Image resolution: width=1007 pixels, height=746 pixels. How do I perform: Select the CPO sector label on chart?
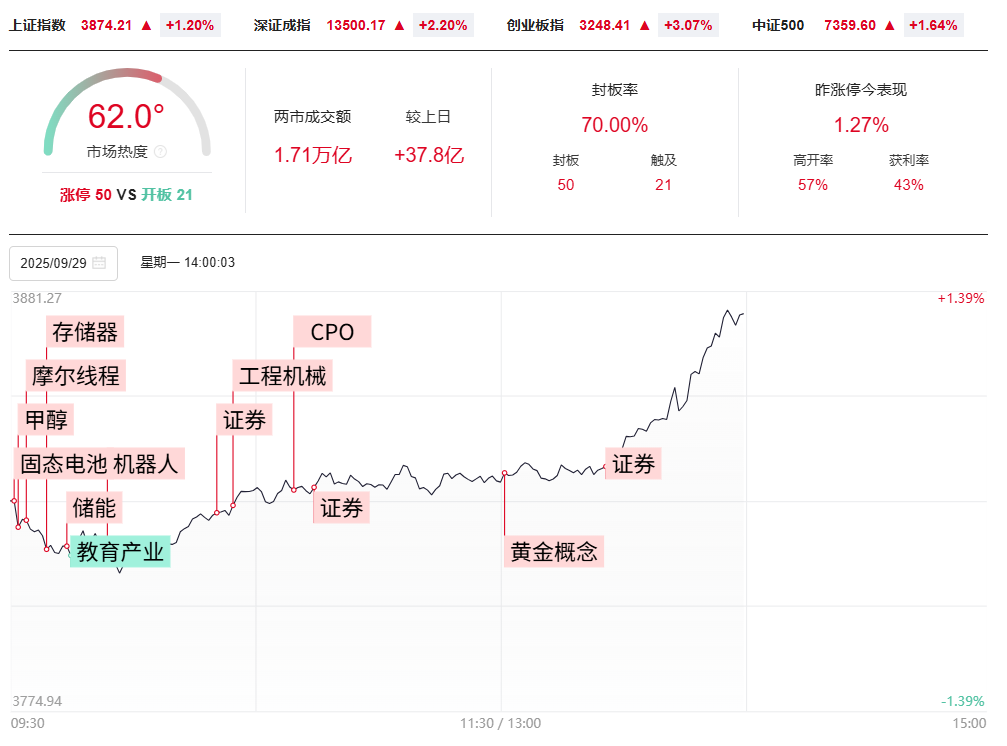click(332, 331)
